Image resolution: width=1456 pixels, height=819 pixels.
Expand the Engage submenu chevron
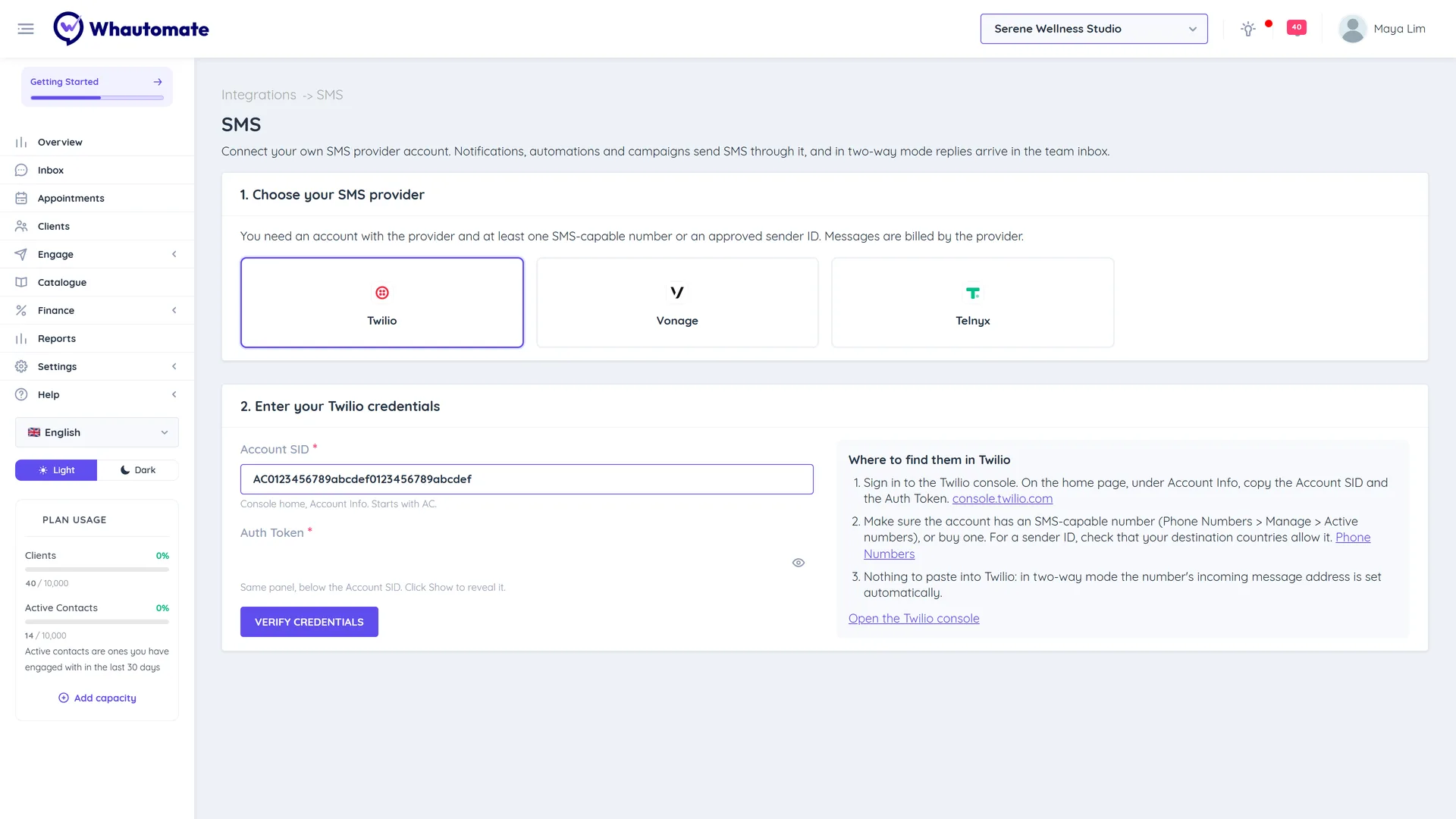pyautogui.click(x=174, y=254)
